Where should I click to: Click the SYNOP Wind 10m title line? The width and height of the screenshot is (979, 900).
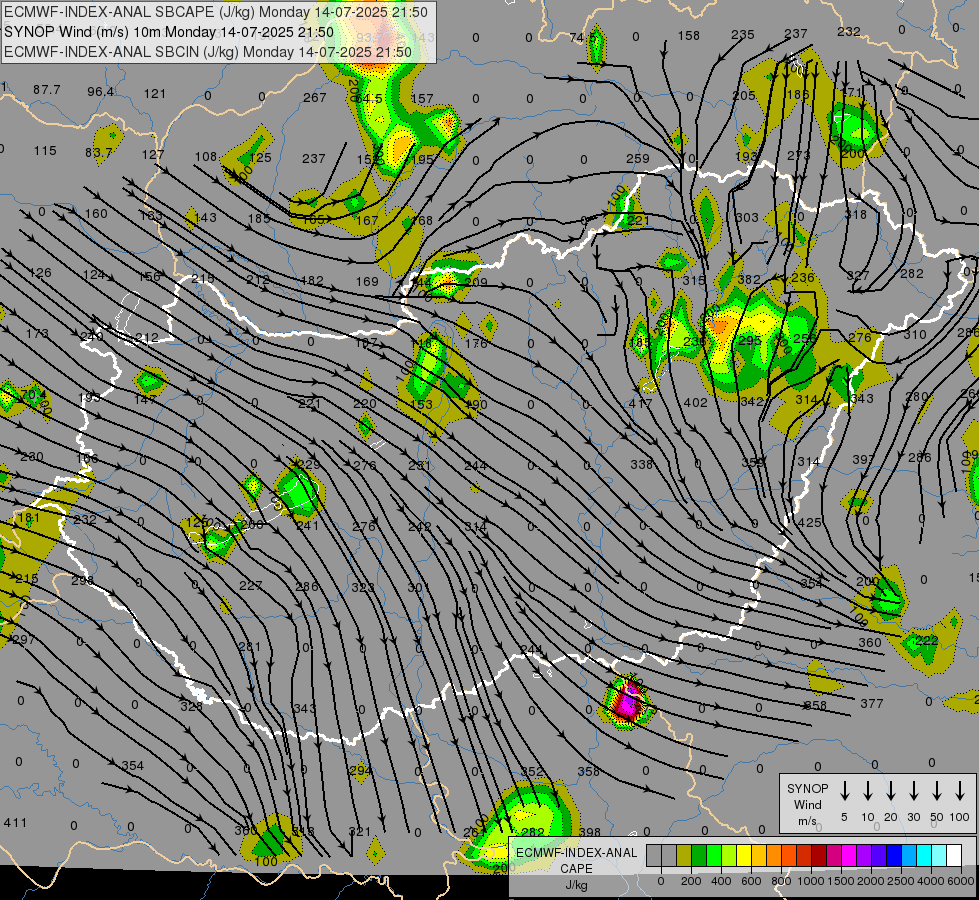coord(169,32)
